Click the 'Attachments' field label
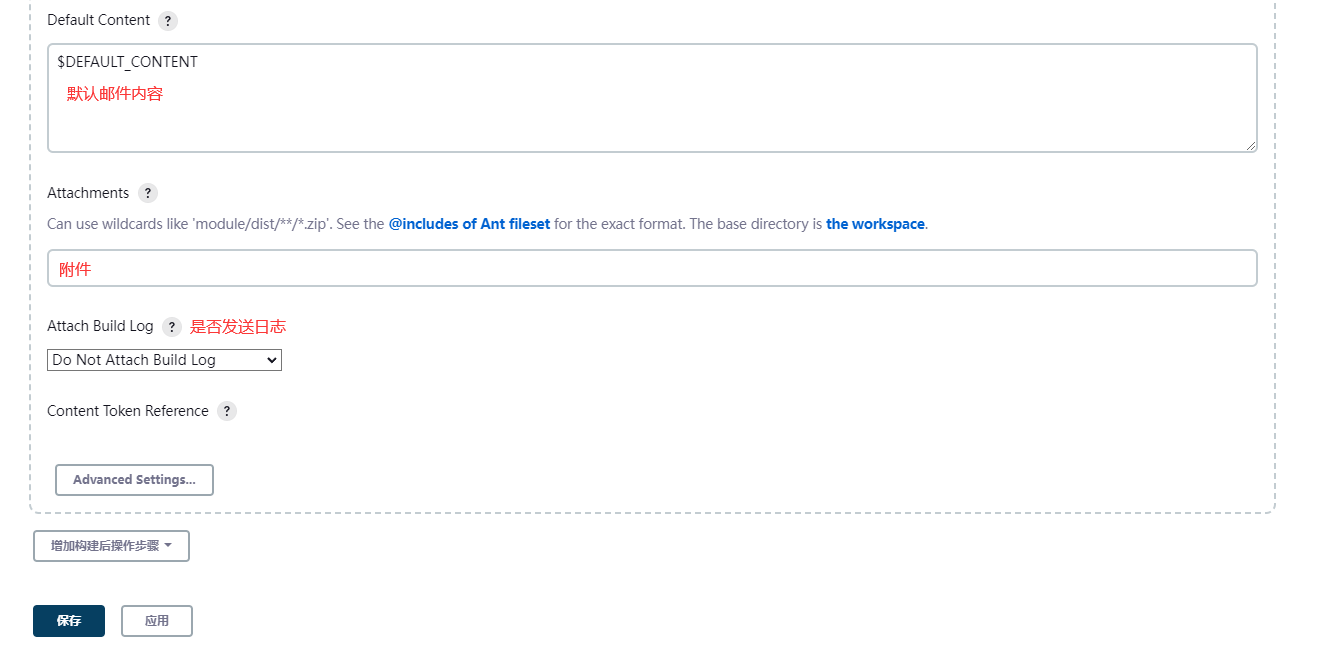 [88, 193]
